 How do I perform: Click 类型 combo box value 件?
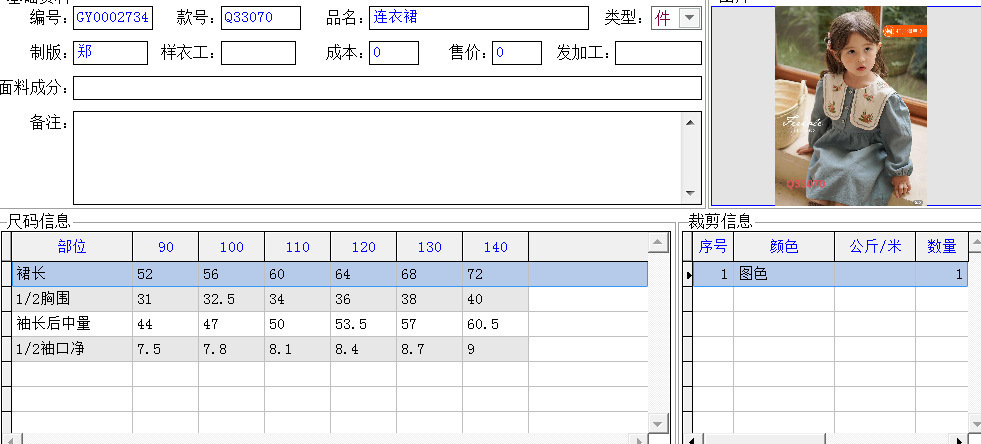pos(665,18)
